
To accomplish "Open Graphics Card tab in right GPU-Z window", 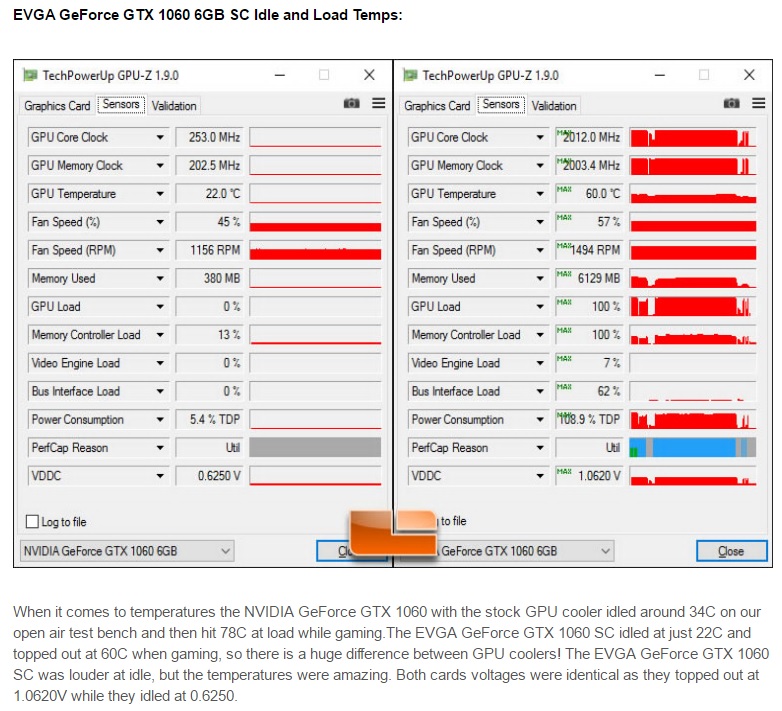I will 437,106.
